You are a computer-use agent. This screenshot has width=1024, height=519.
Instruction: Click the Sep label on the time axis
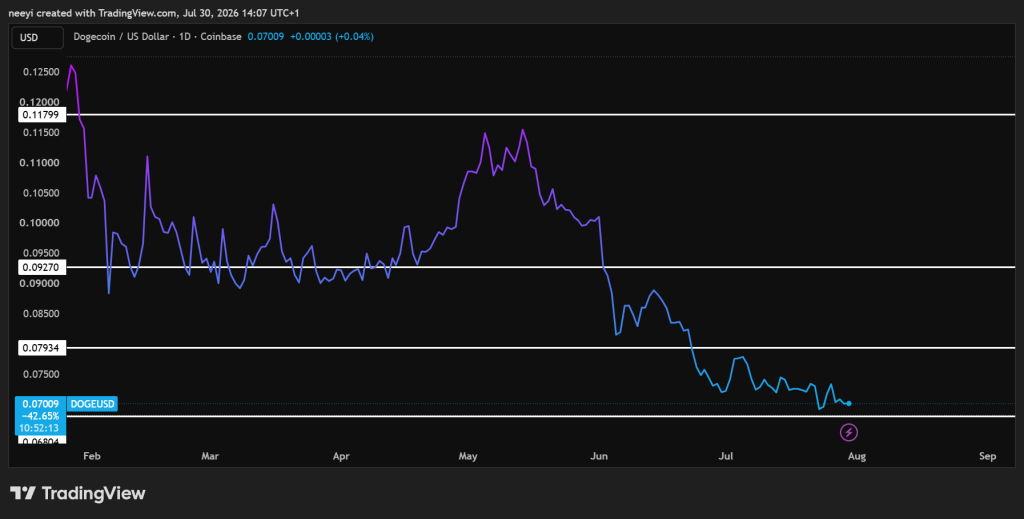987,456
